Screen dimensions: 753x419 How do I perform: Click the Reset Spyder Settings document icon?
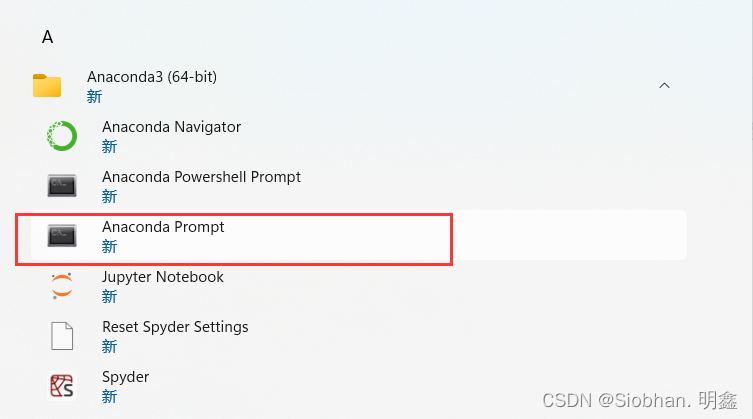(62, 336)
